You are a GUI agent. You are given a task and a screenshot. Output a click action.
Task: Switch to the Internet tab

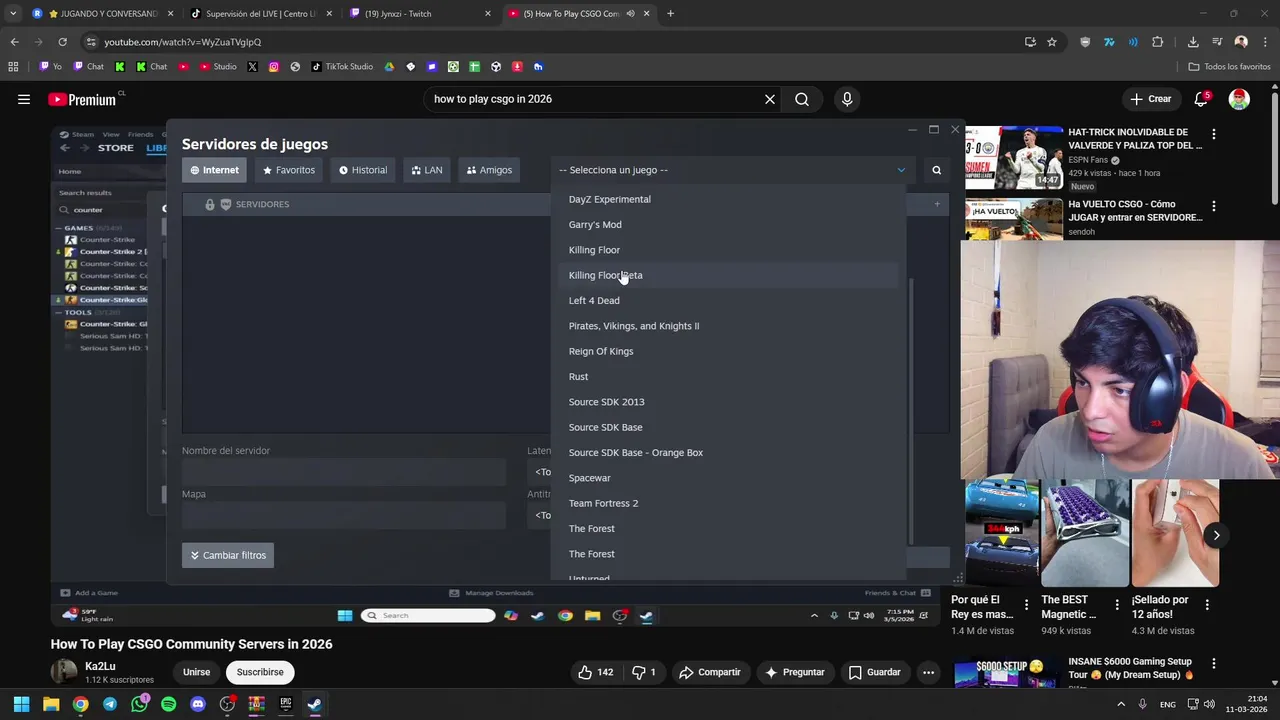pos(214,170)
